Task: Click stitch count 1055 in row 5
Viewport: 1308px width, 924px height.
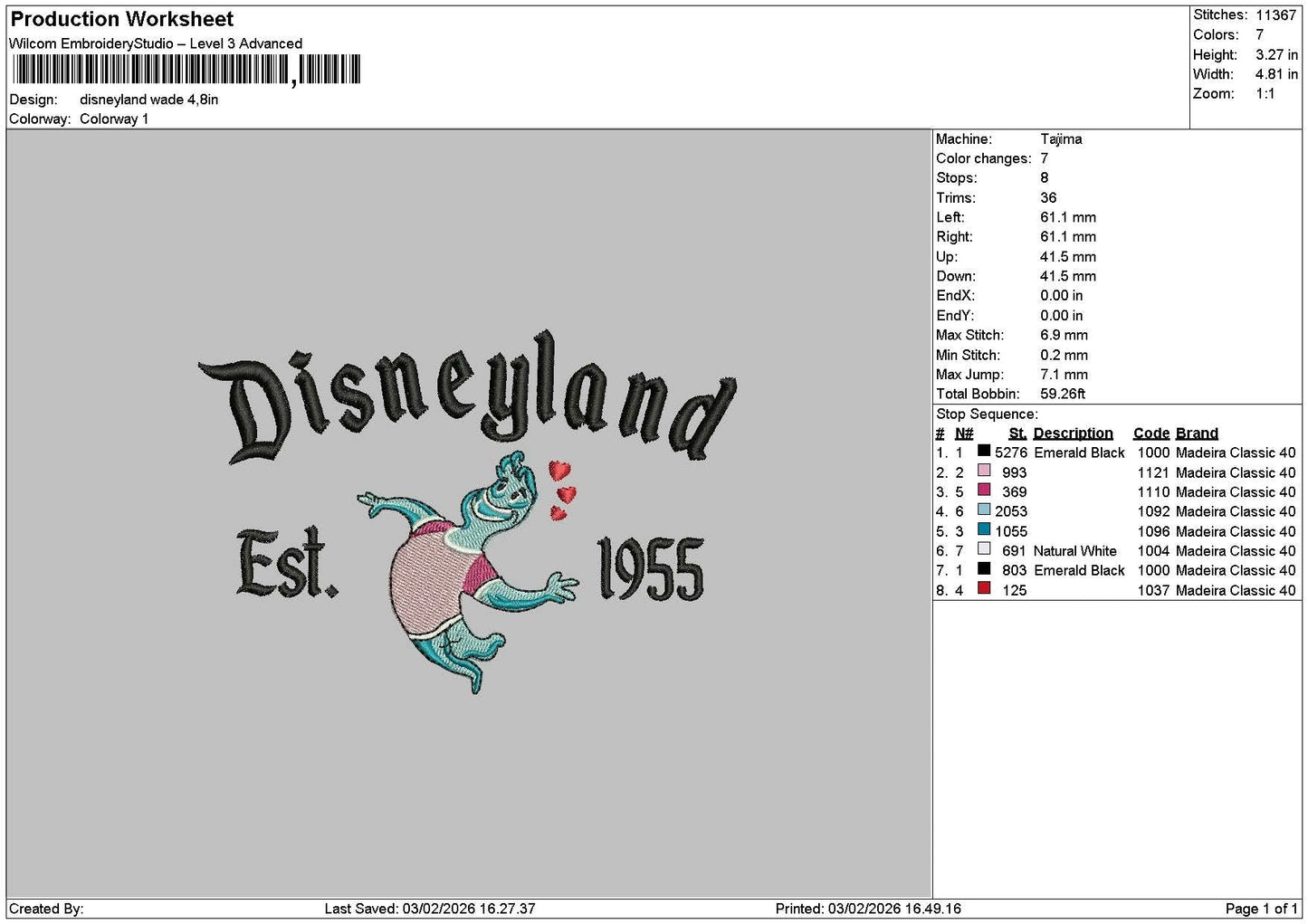Action: 1011,532
